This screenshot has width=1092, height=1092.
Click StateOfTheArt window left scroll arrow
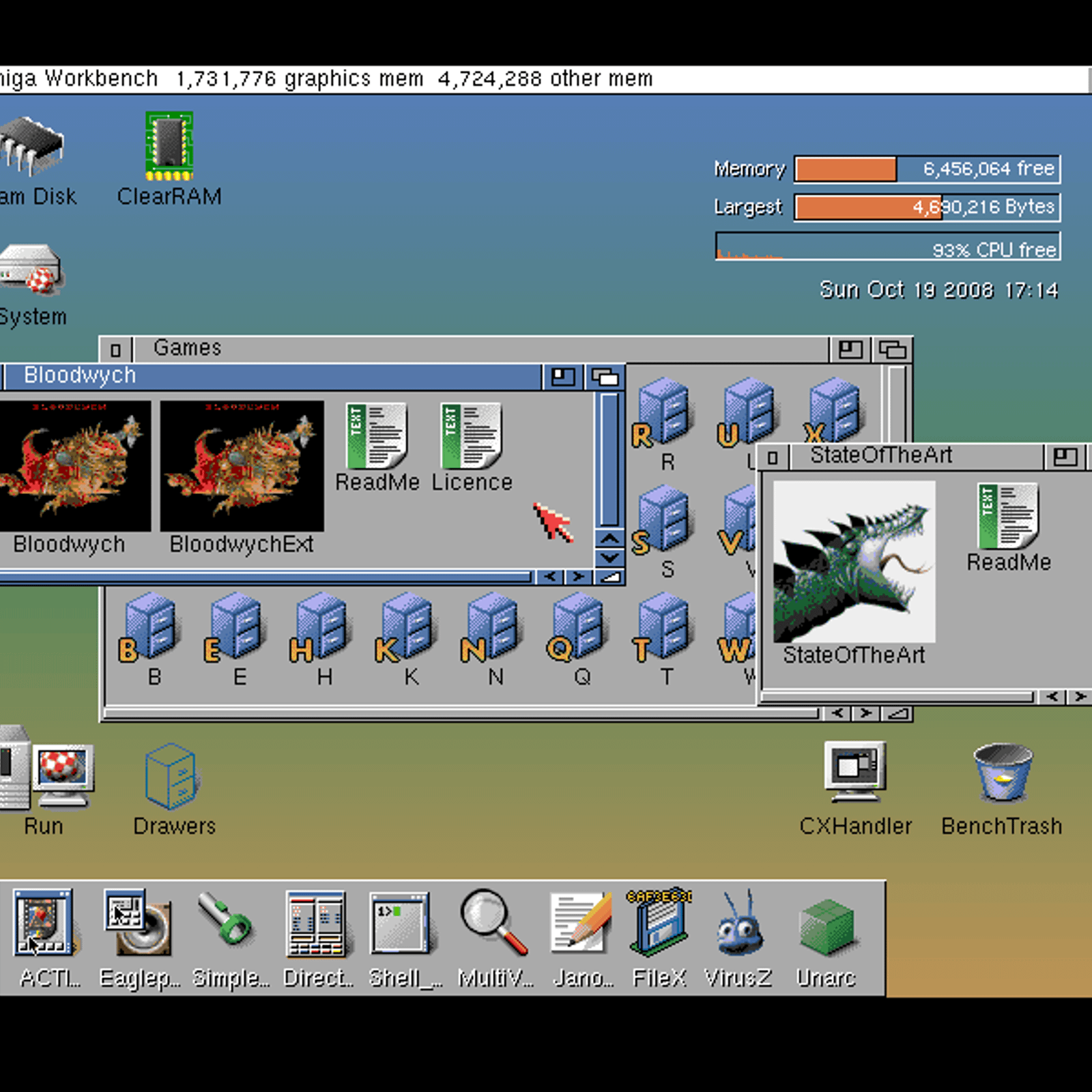pyautogui.click(x=1052, y=697)
